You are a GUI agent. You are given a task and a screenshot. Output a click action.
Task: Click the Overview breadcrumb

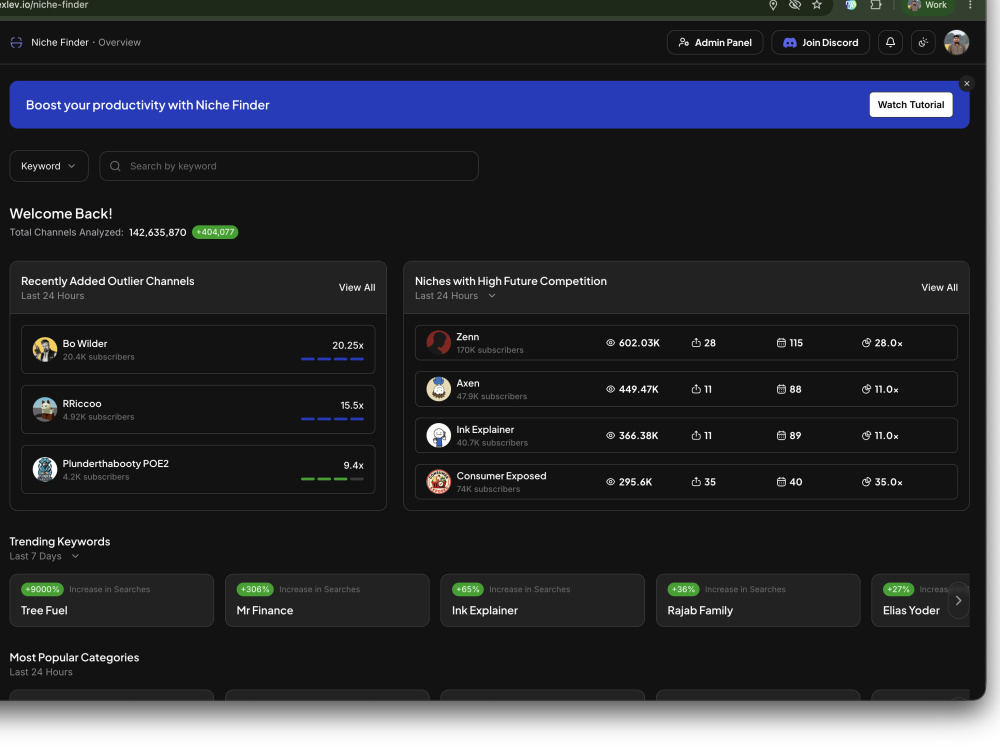click(119, 43)
